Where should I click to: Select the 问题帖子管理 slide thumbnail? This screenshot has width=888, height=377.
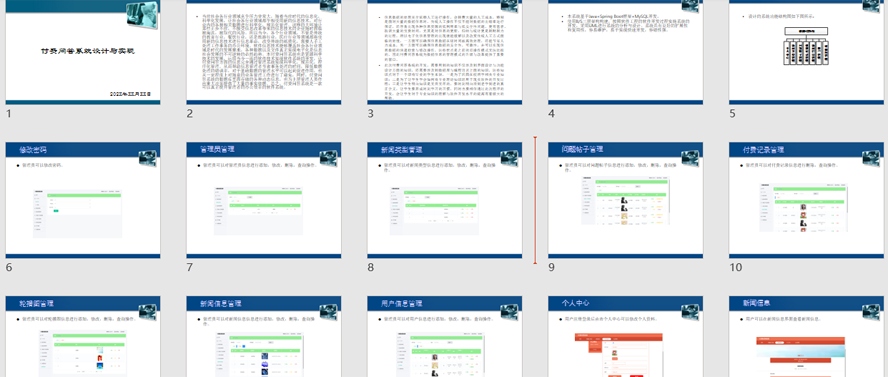point(625,200)
